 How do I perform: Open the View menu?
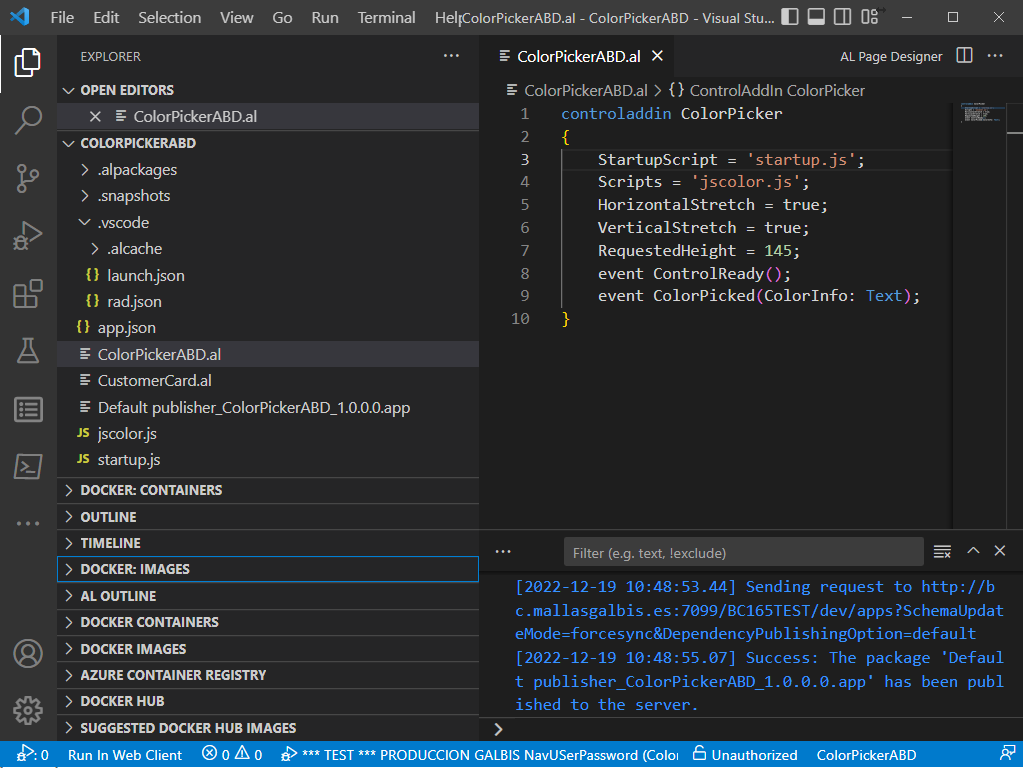point(236,18)
